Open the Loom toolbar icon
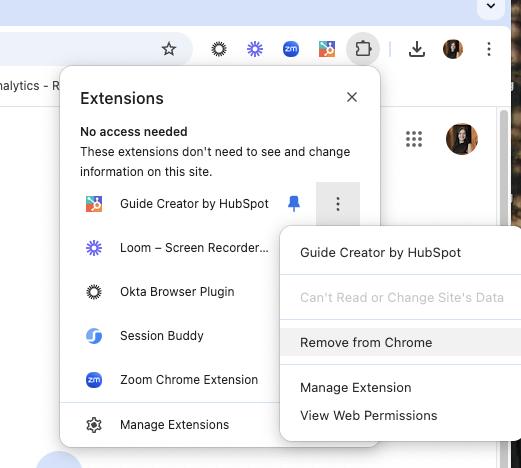Viewport: 521px width, 468px height. [255, 49]
